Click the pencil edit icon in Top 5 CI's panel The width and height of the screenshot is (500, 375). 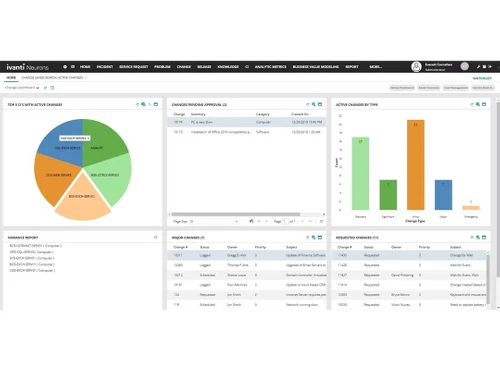tap(150, 104)
